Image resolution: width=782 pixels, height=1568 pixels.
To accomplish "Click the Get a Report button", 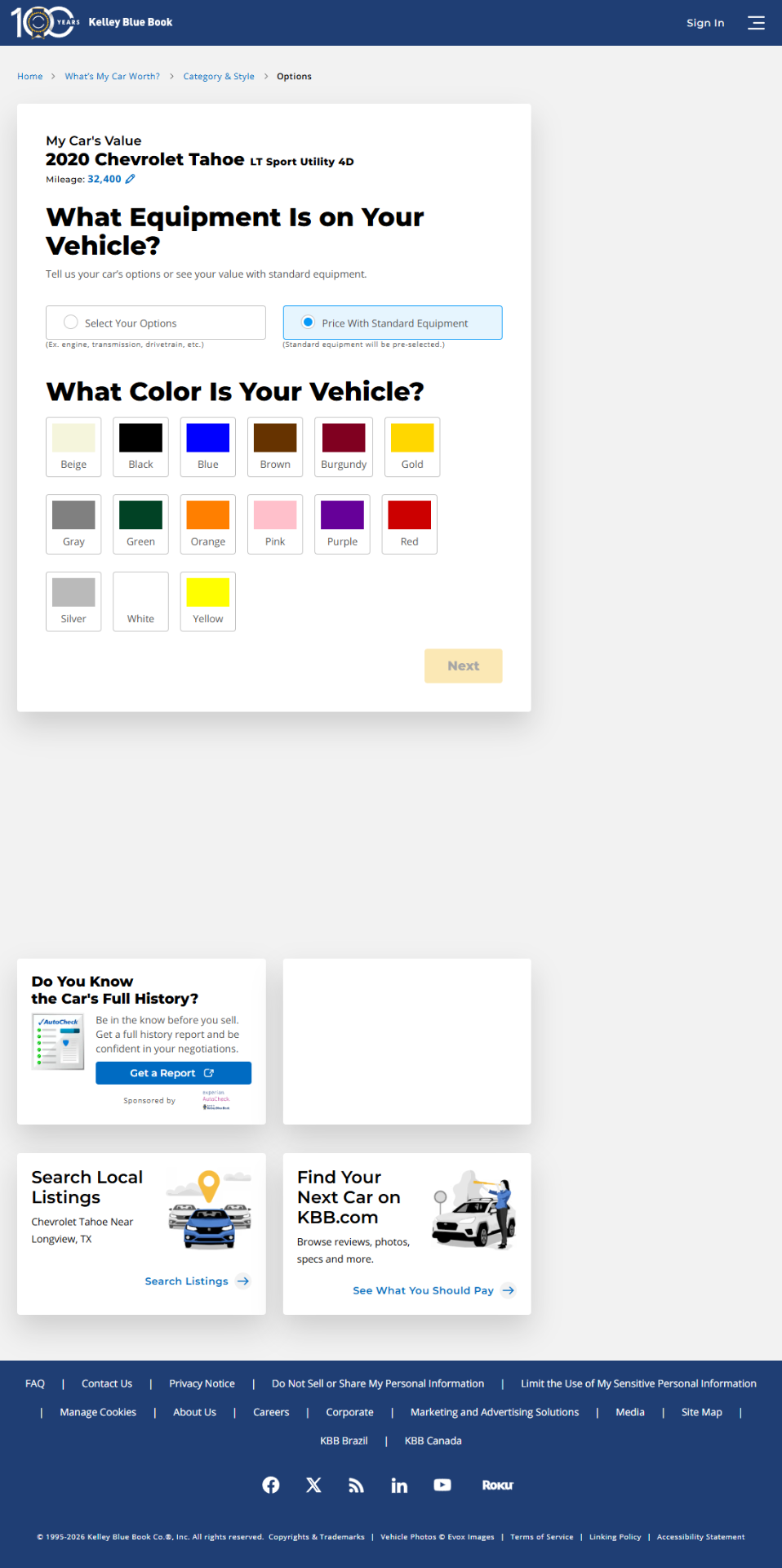I will coord(173,1073).
